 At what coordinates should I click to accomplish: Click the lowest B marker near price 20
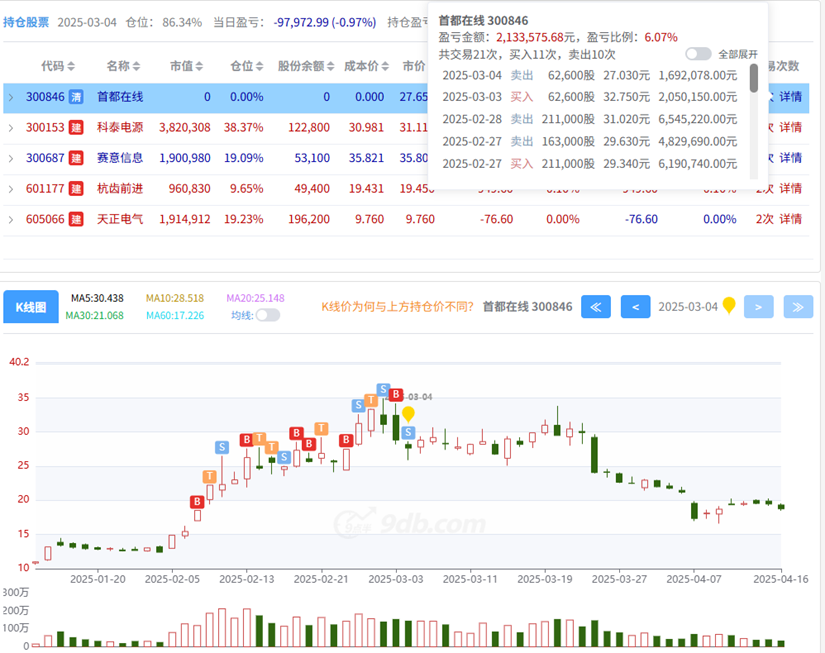[x=197, y=502]
